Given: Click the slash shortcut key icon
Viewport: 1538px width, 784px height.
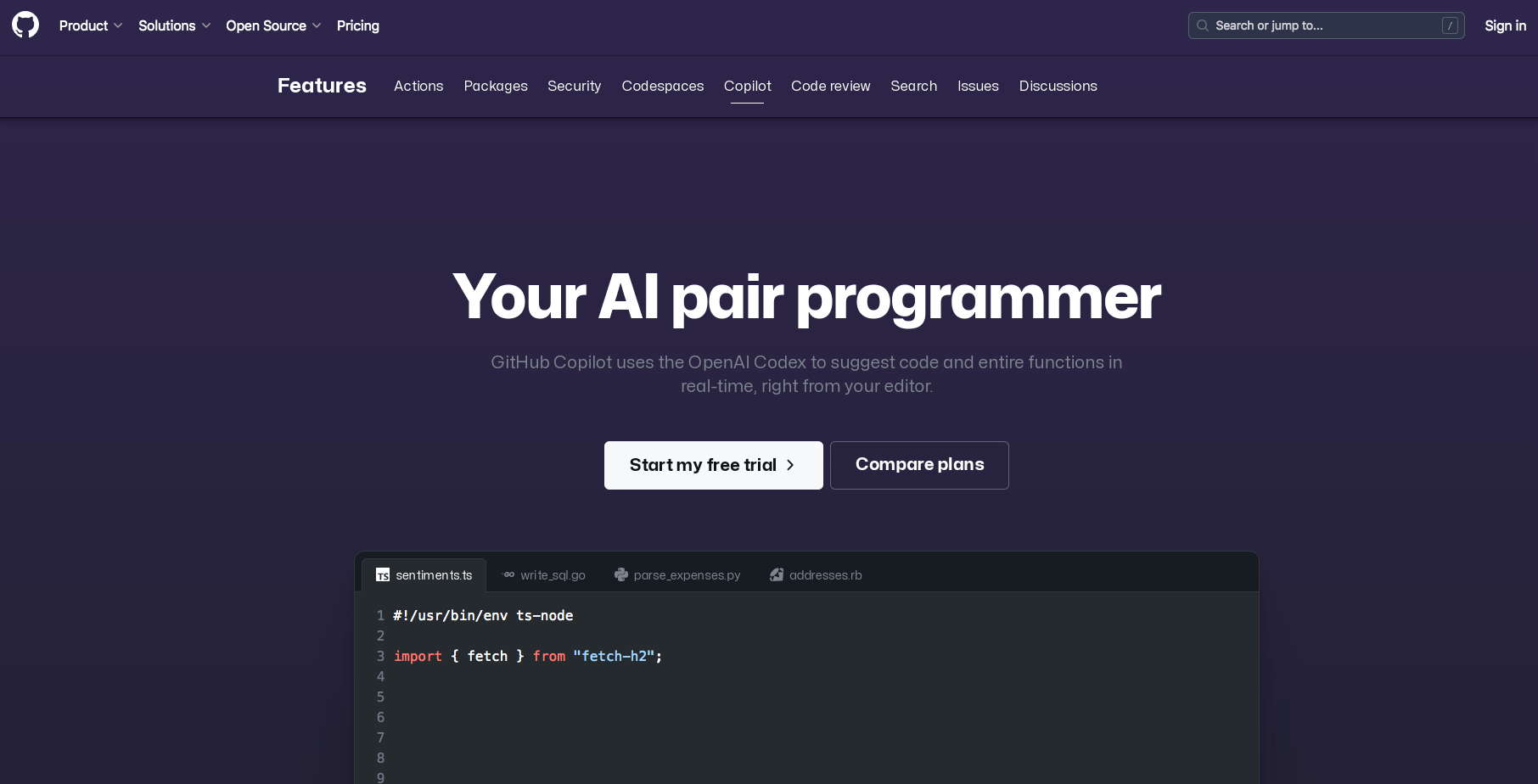Looking at the screenshot, I should (1450, 26).
